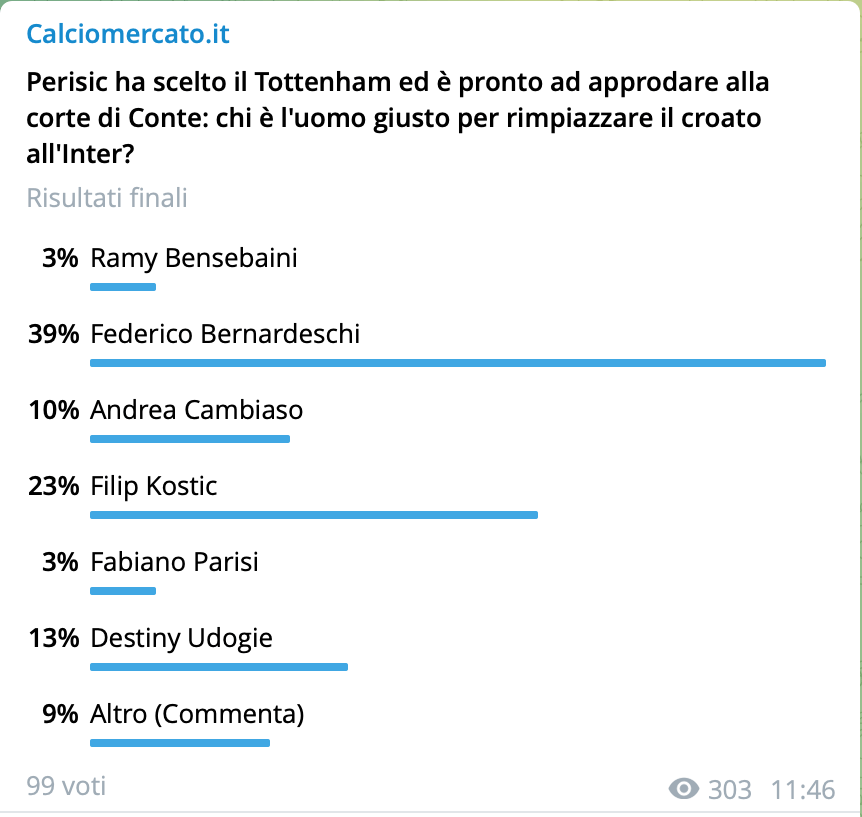The height and width of the screenshot is (817, 862).
Task: Click the views eye icon
Action: pyautogui.click(x=684, y=789)
